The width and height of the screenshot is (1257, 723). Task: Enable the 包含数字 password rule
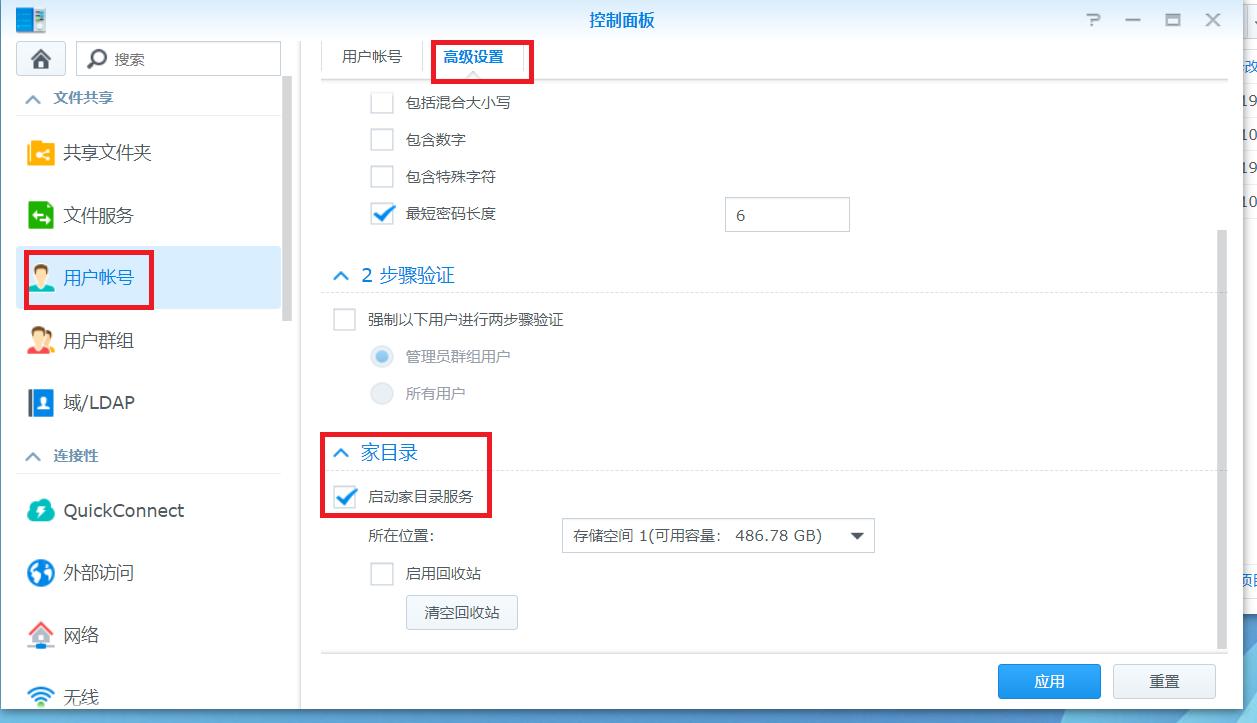381,140
